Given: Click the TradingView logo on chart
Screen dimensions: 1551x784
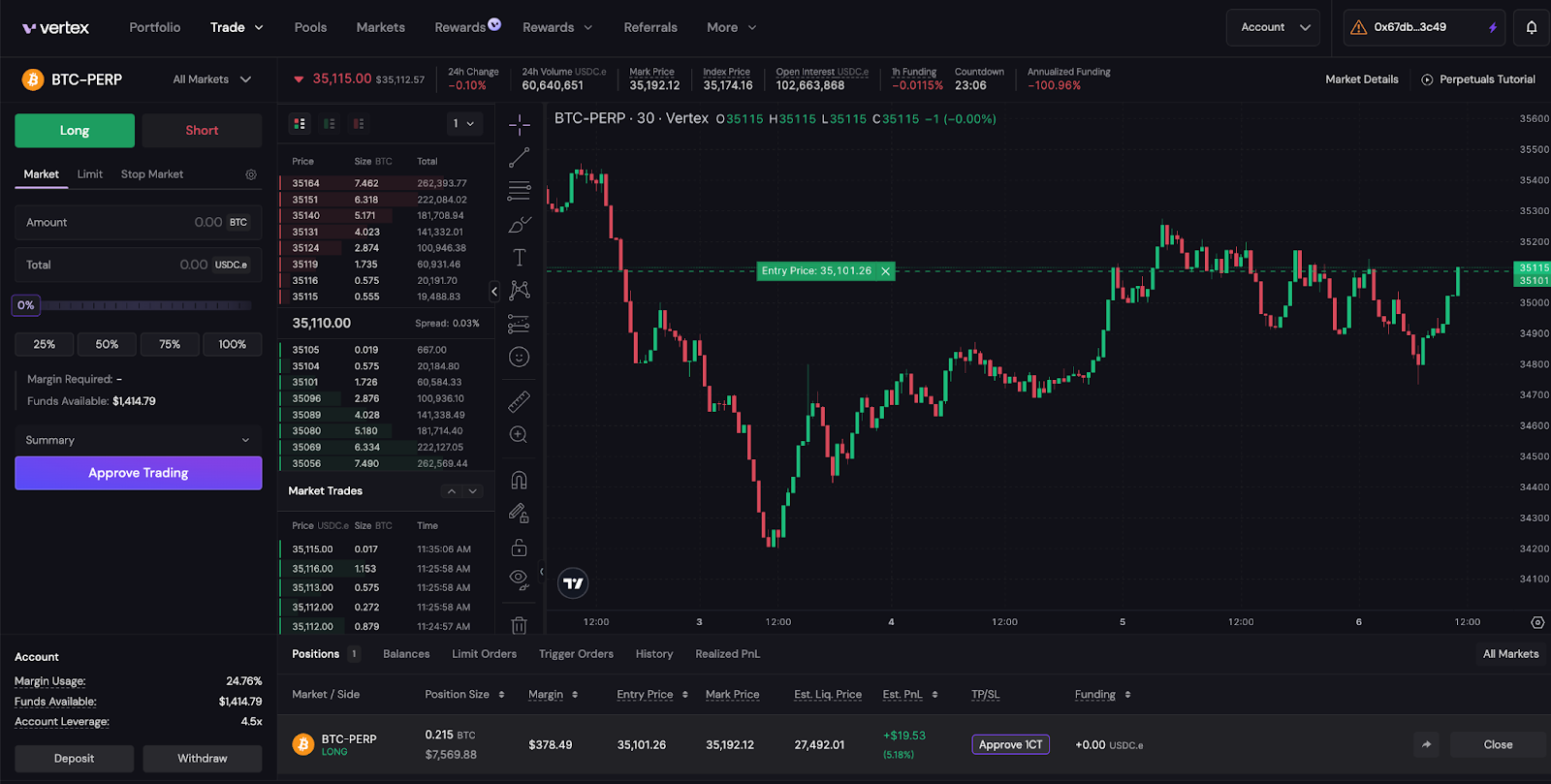Looking at the screenshot, I should pos(574,582).
